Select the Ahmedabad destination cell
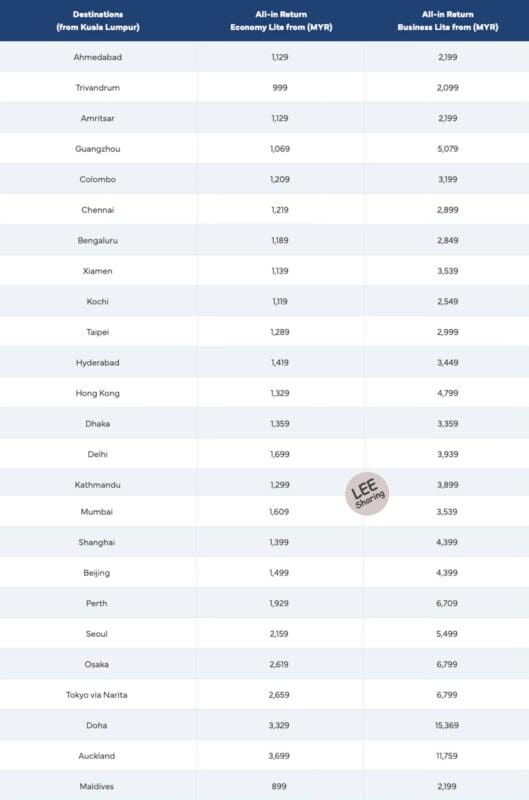The image size is (529, 800). pos(98,57)
